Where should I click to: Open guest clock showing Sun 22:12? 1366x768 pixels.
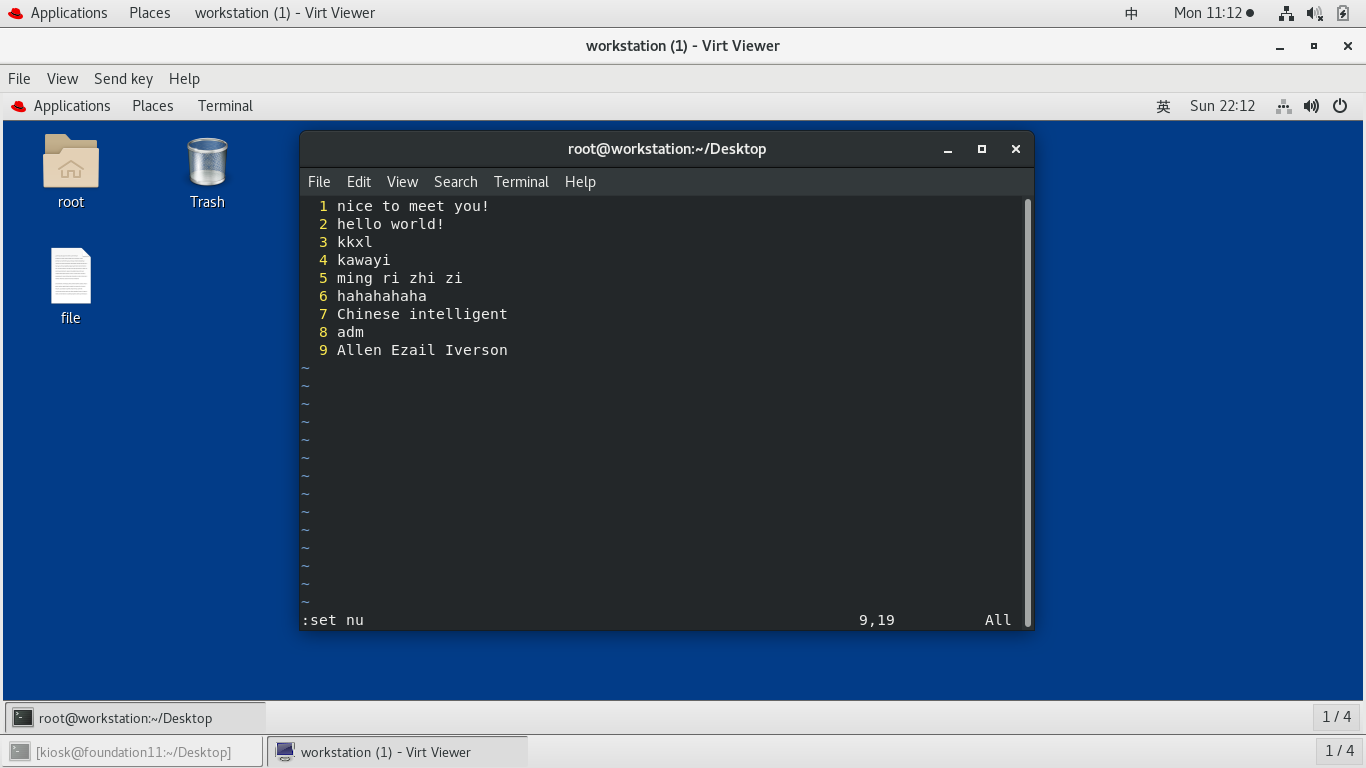click(1222, 106)
